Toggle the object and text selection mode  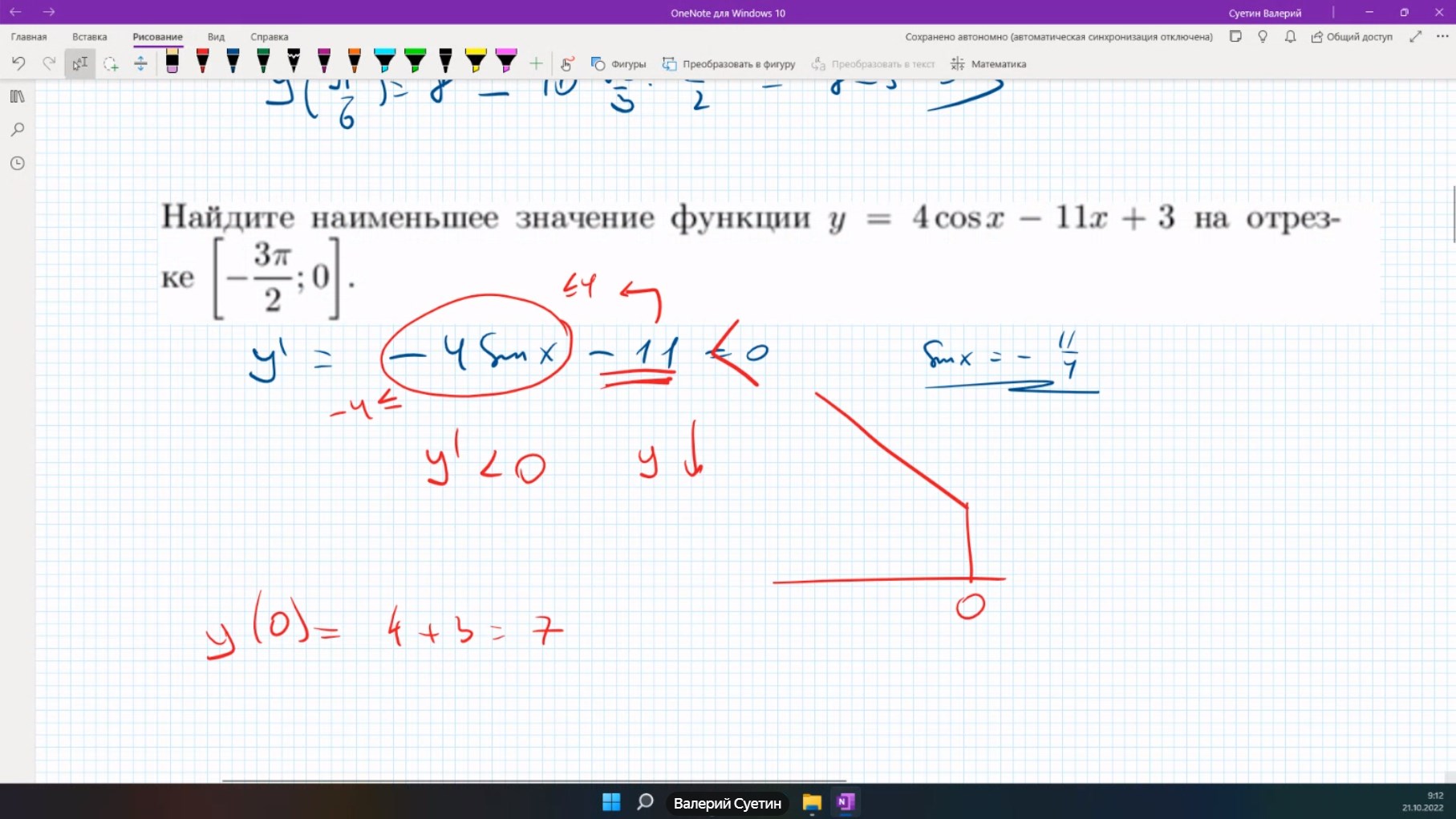click(x=80, y=64)
